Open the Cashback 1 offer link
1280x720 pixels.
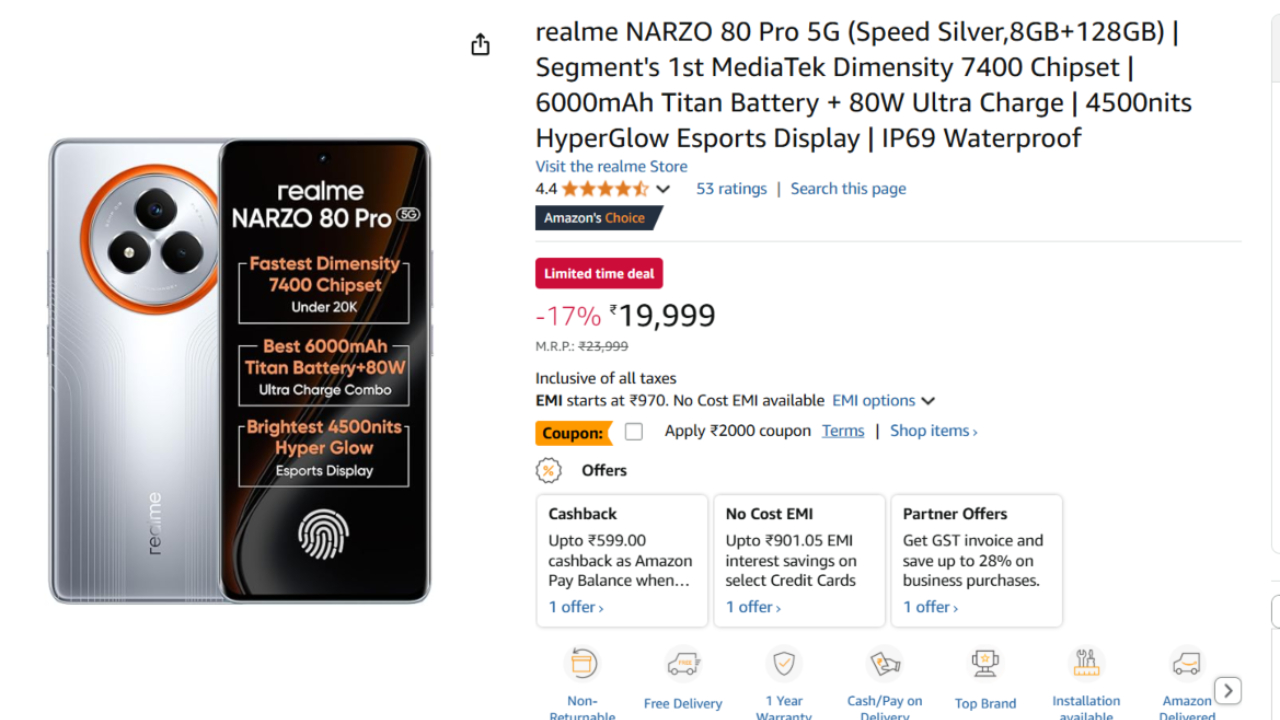(576, 607)
